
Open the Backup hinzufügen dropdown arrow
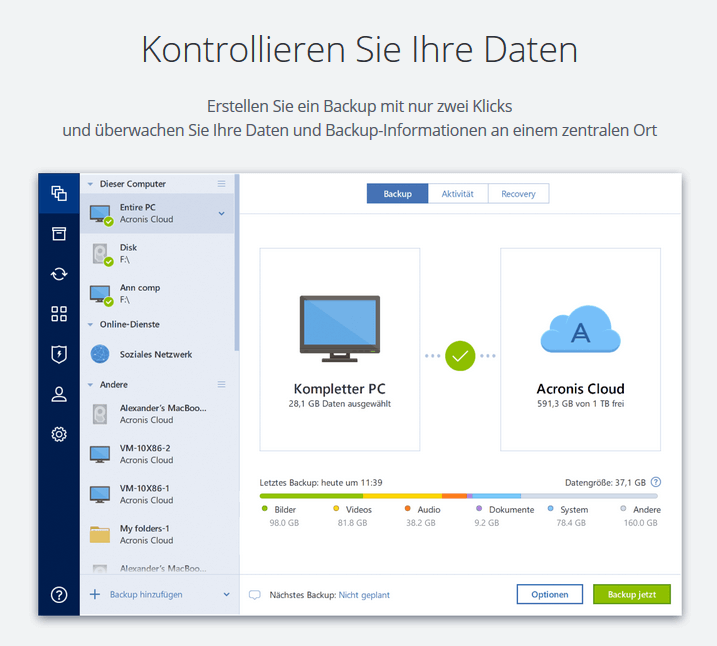[x=226, y=594]
